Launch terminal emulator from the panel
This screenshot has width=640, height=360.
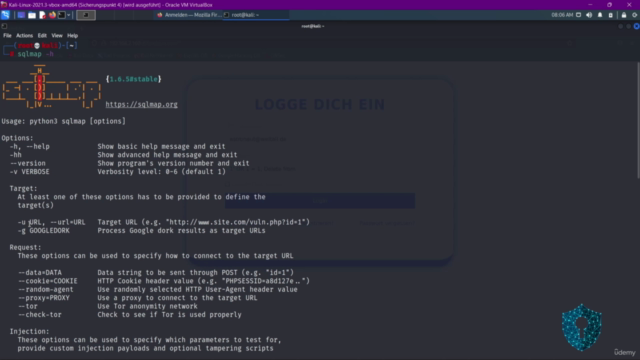pyautogui.click(x=62, y=15)
